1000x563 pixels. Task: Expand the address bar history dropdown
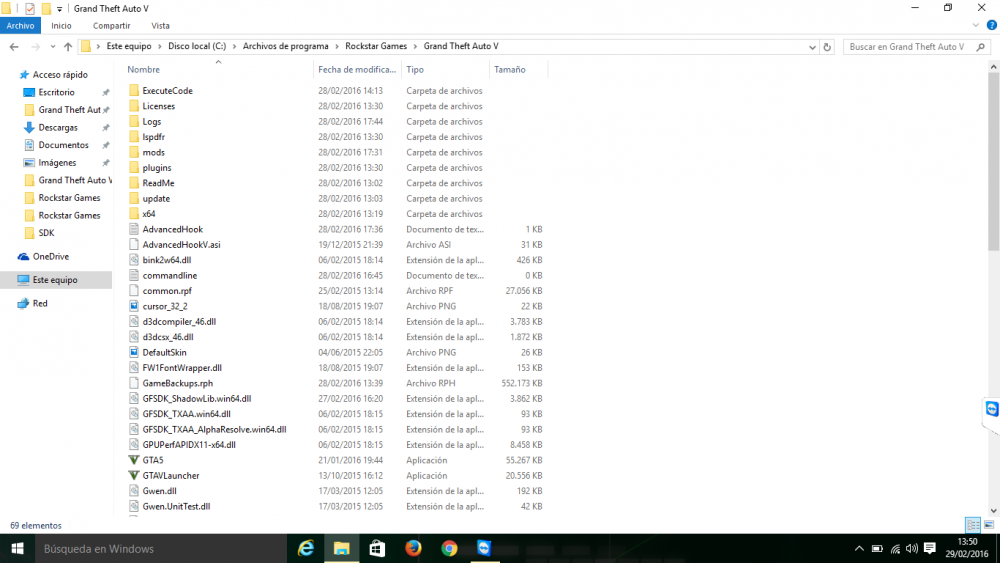tap(812, 47)
